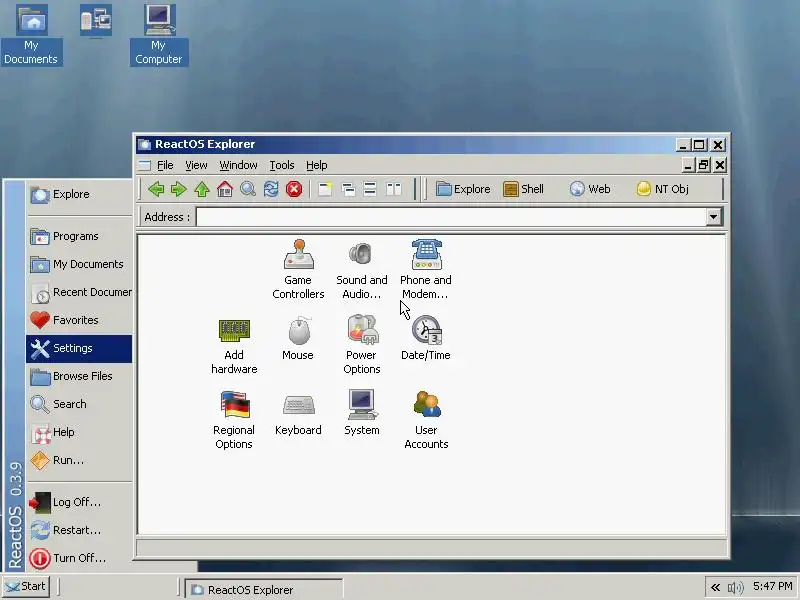Image resolution: width=800 pixels, height=600 pixels.
Task: Click the tile vertically toolbar icon
Action: coord(393,189)
